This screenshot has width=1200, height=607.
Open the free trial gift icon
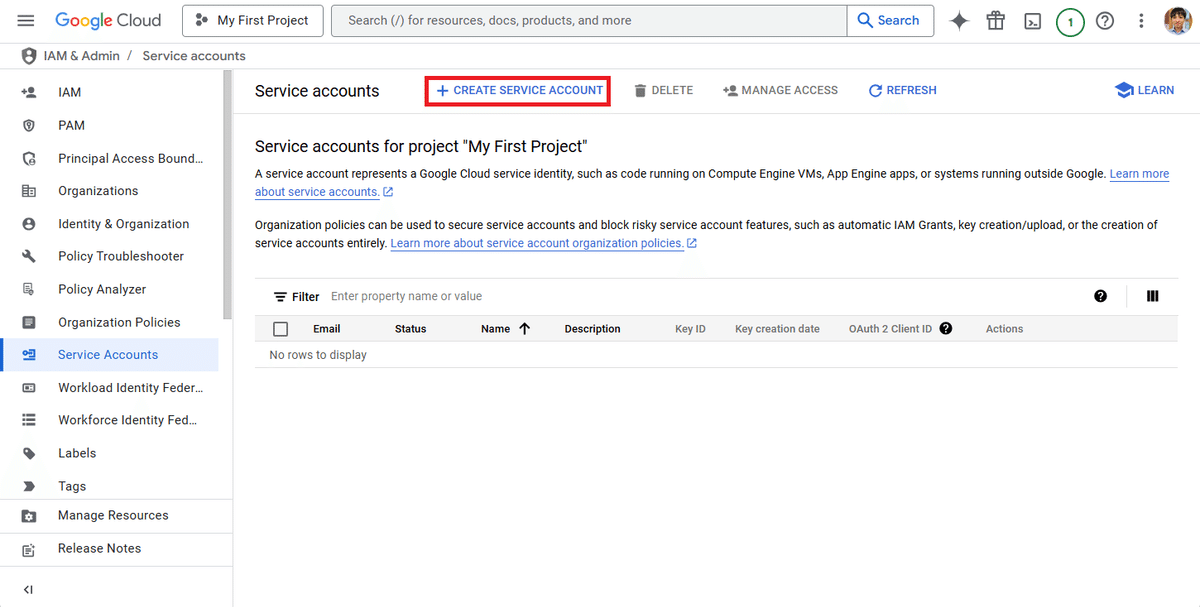(x=995, y=21)
